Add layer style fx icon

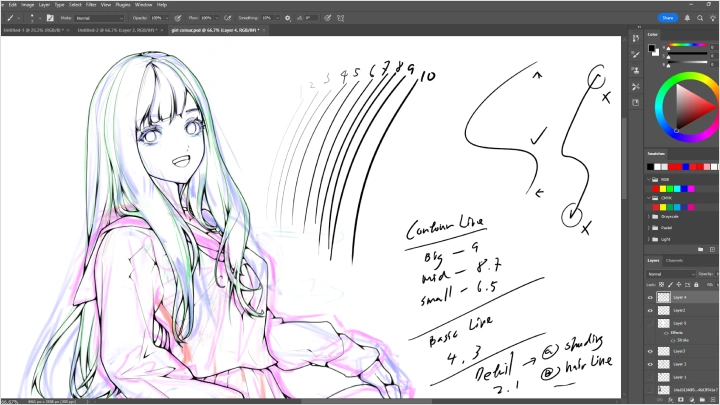pos(670,400)
